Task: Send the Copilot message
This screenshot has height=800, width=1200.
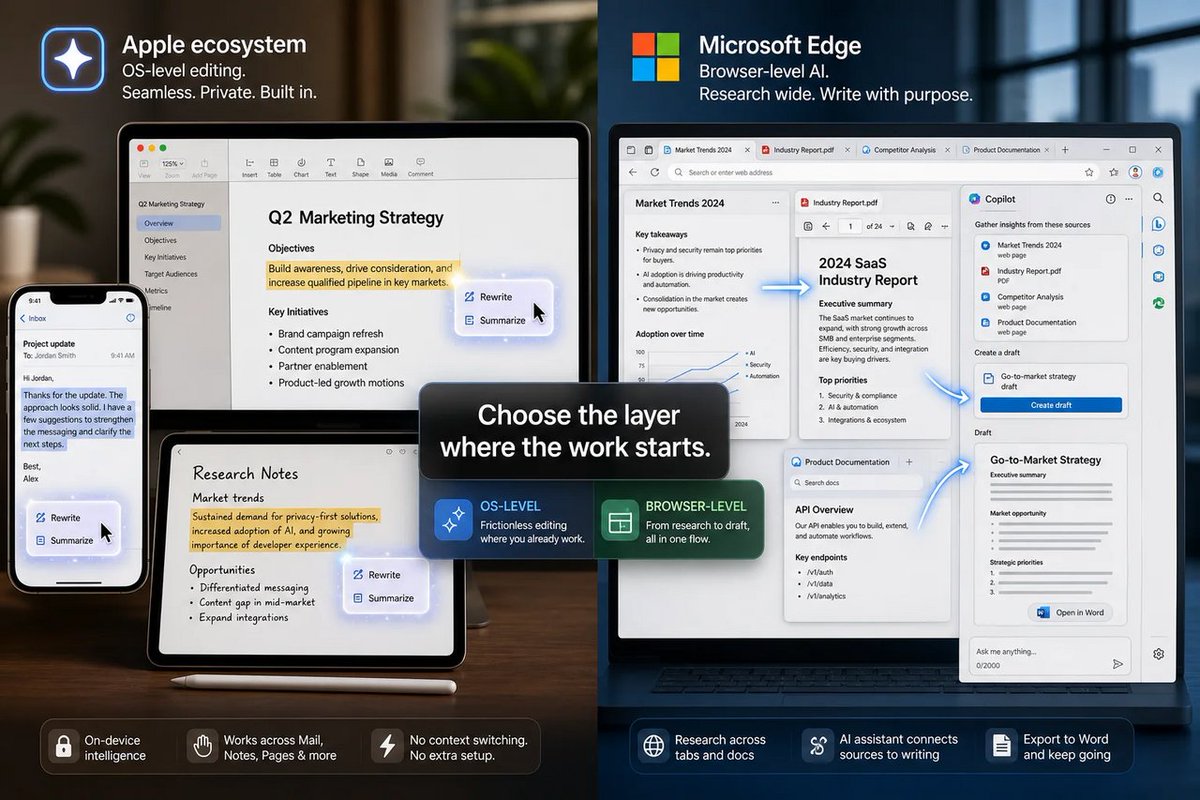Action: [1117, 664]
